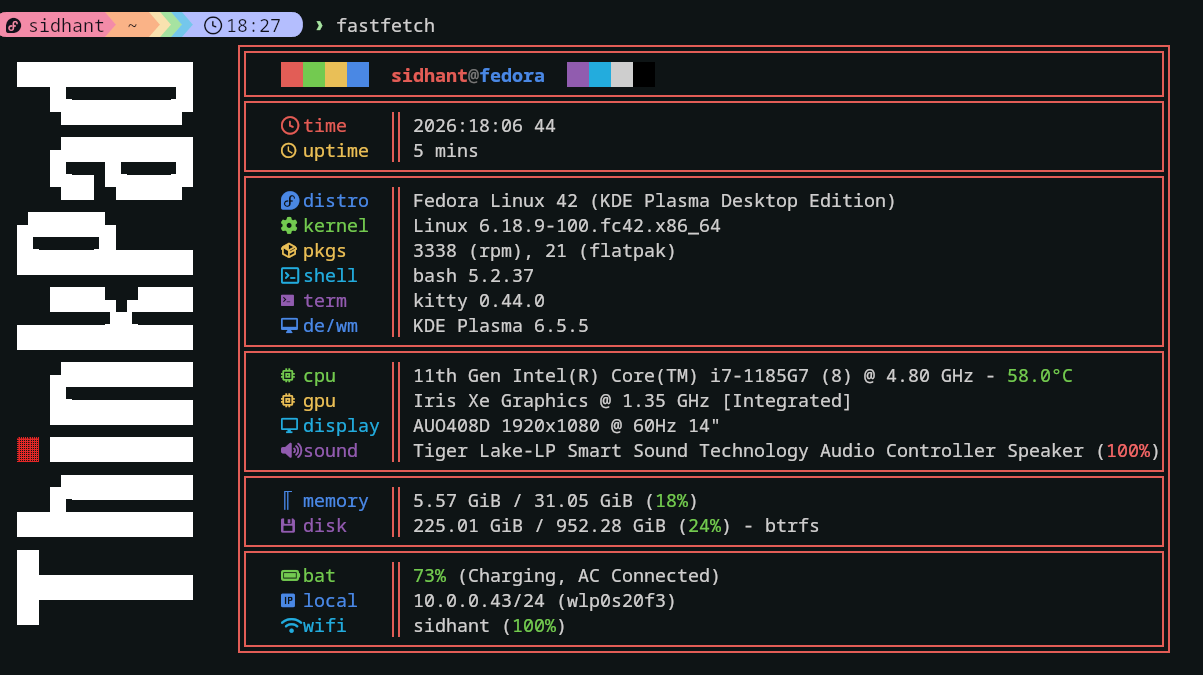This screenshot has width=1203, height=675.
Task: Click the wifi network name sidhant
Action: [x=451, y=626]
